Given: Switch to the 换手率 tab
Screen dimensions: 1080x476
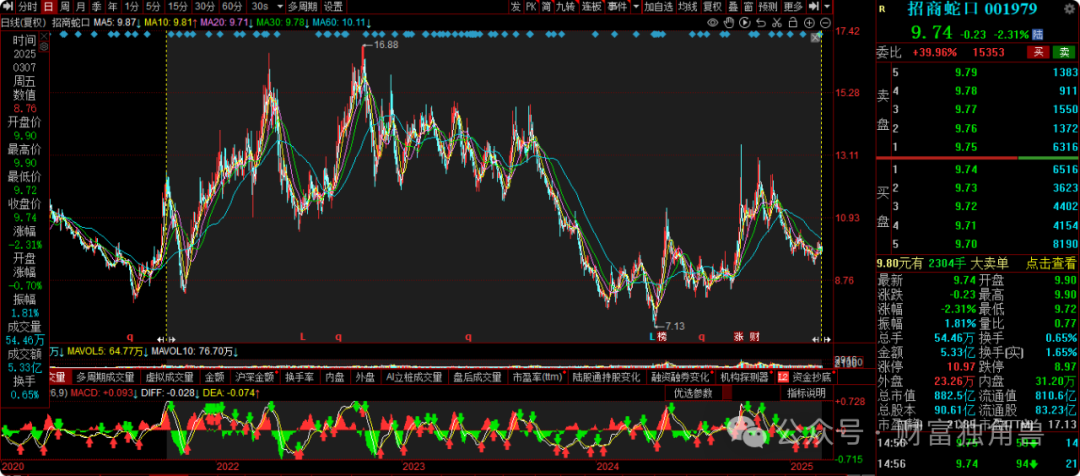Looking at the screenshot, I should pyautogui.click(x=300, y=377).
